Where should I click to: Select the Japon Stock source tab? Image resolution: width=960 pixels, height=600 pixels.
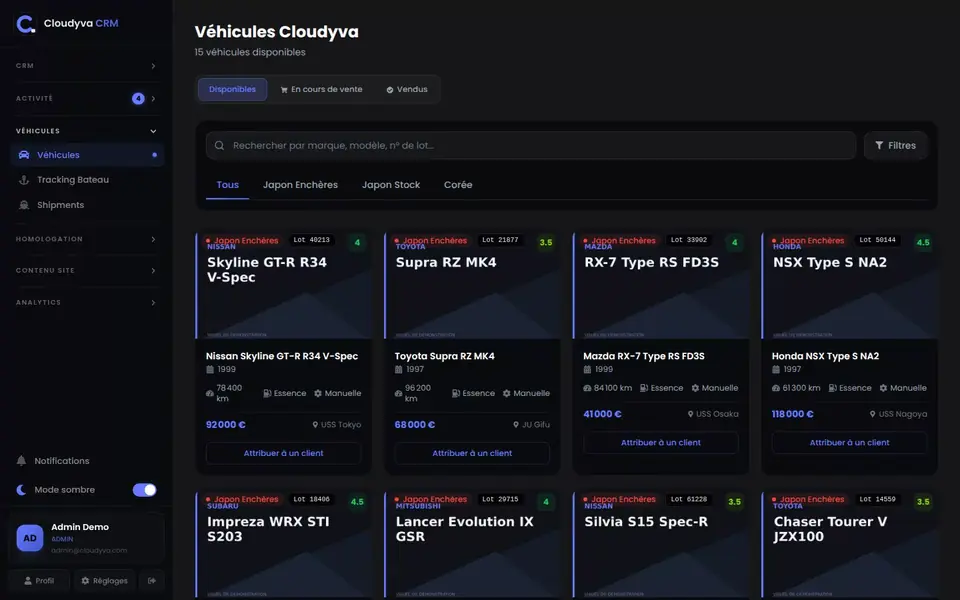click(x=391, y=185)
